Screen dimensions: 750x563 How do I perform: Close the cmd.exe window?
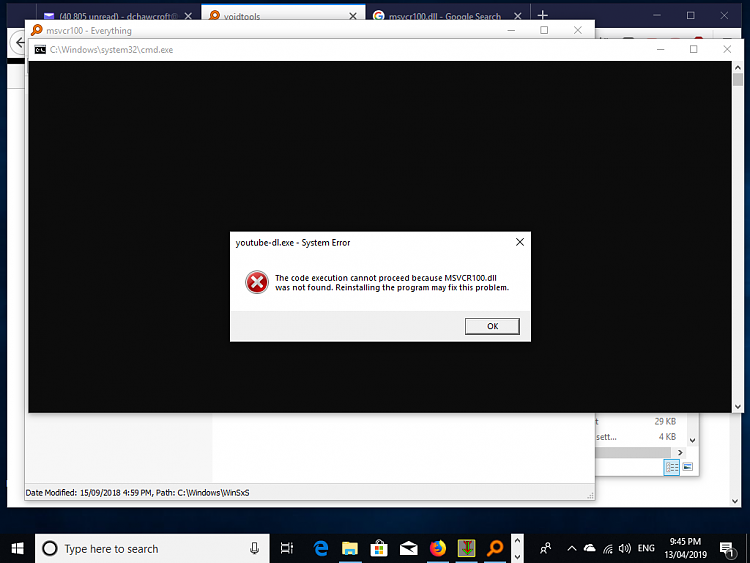pos(727,49)
